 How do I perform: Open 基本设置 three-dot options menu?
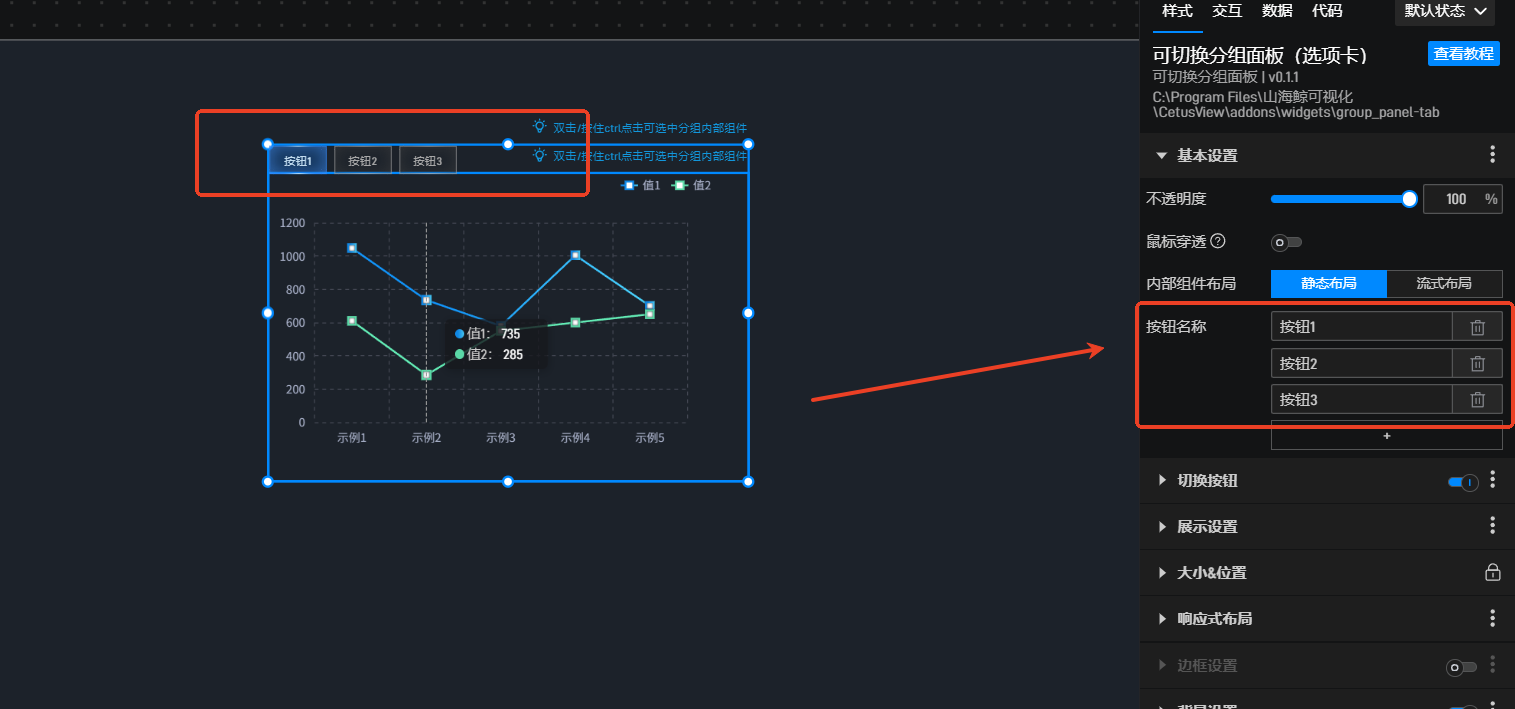pos(1492,155)
